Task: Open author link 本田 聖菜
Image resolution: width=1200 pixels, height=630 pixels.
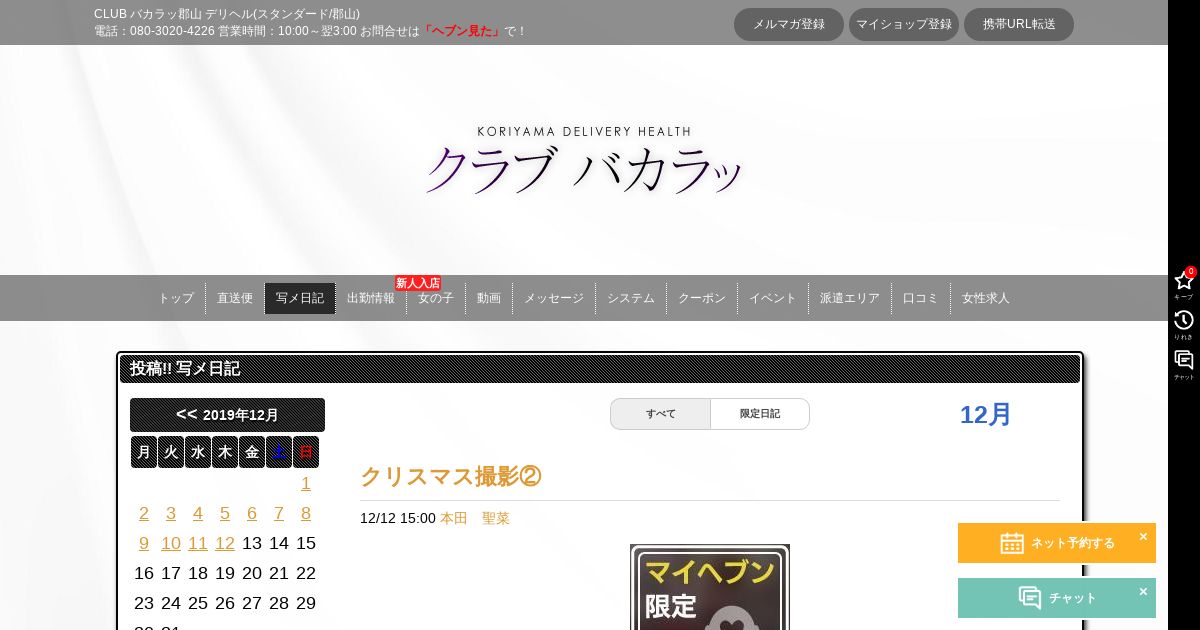Action: point(475,518)
